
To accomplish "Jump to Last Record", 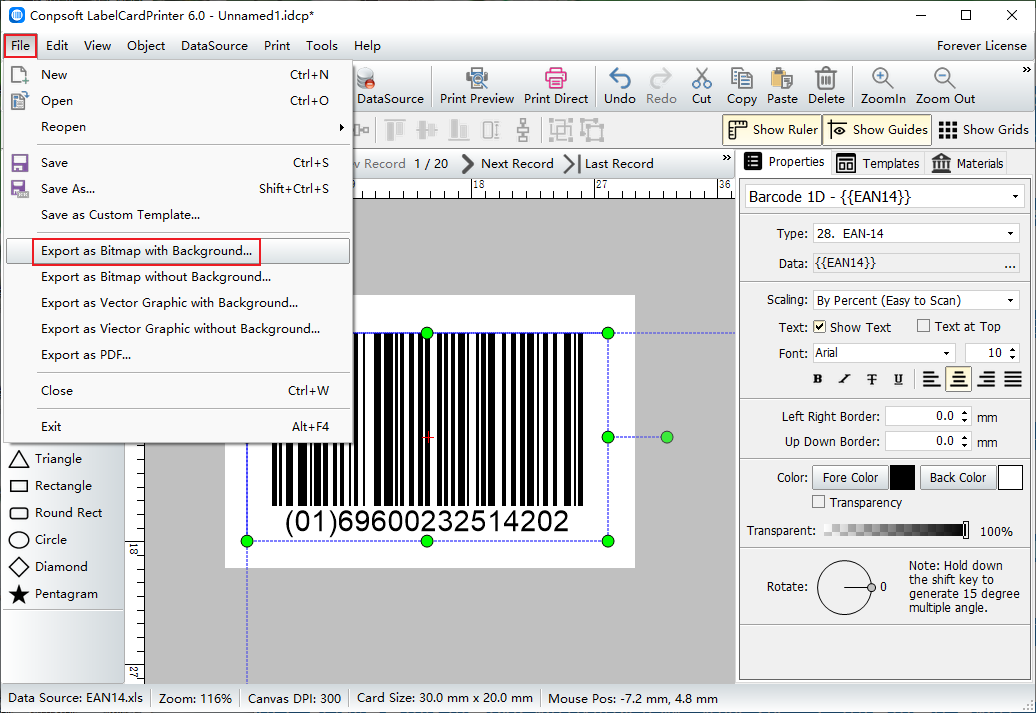I will point(609,164).
